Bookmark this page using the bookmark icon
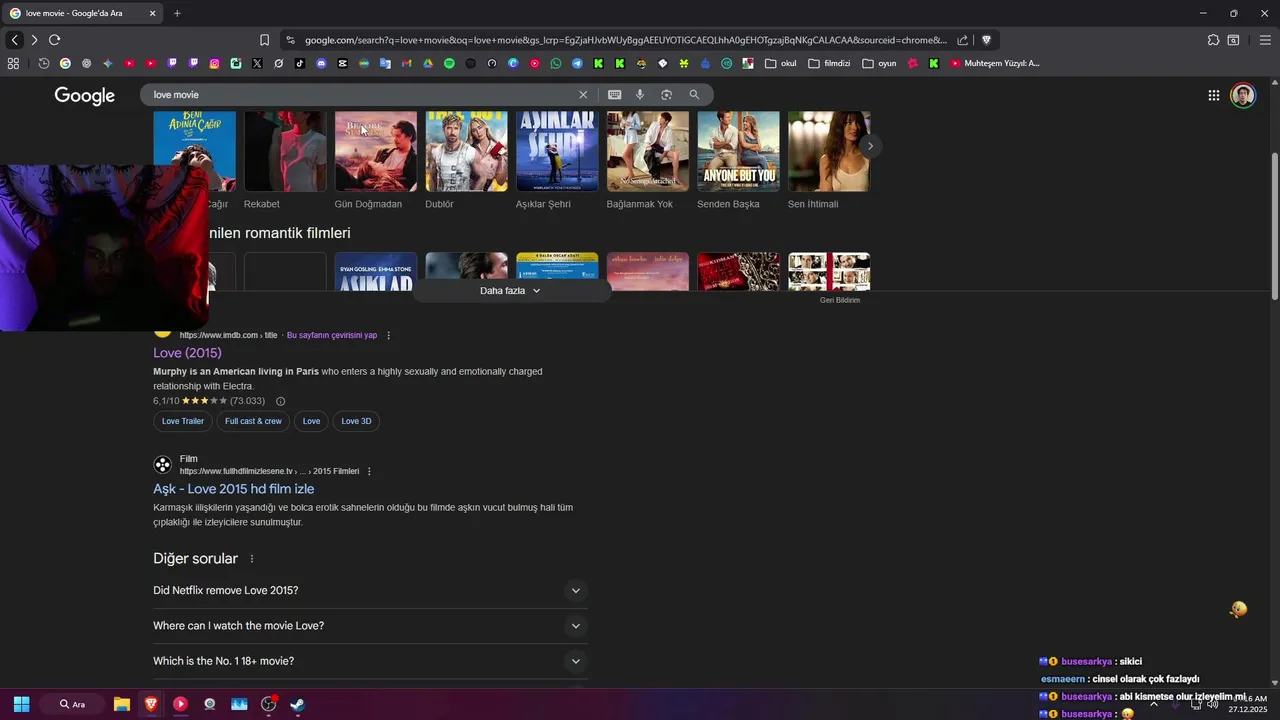The image size is (1280, 720). (264, 40)
